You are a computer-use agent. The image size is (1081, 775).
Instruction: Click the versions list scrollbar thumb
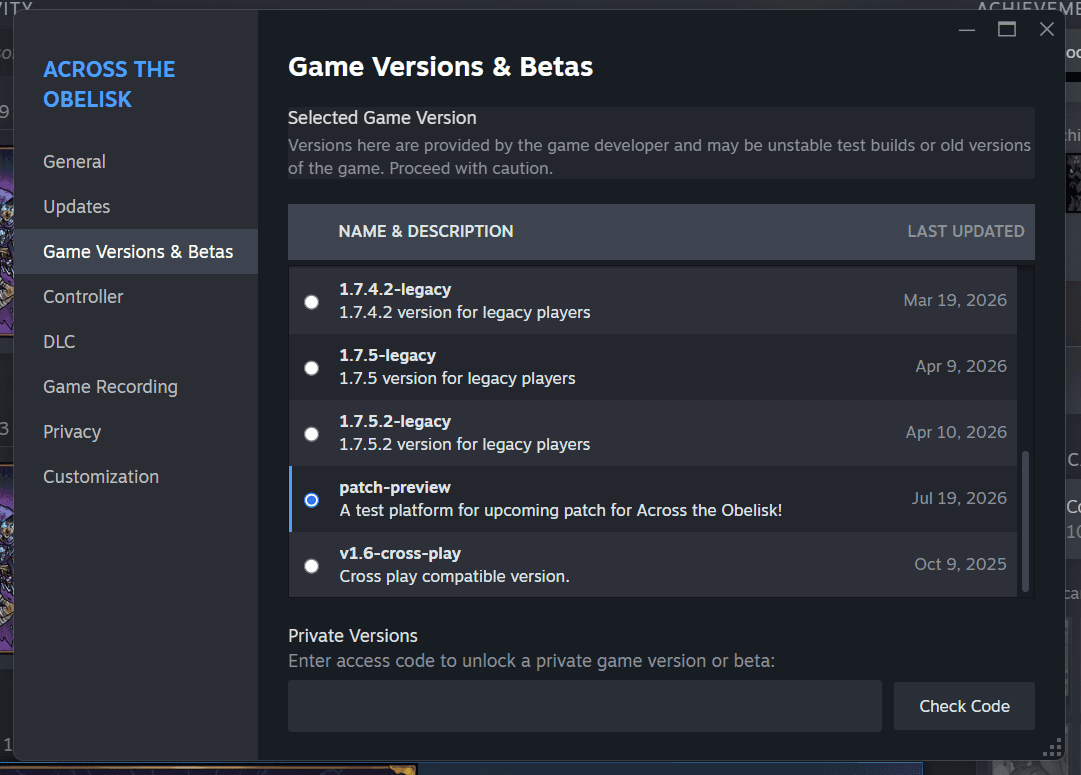click(1025, 521)
